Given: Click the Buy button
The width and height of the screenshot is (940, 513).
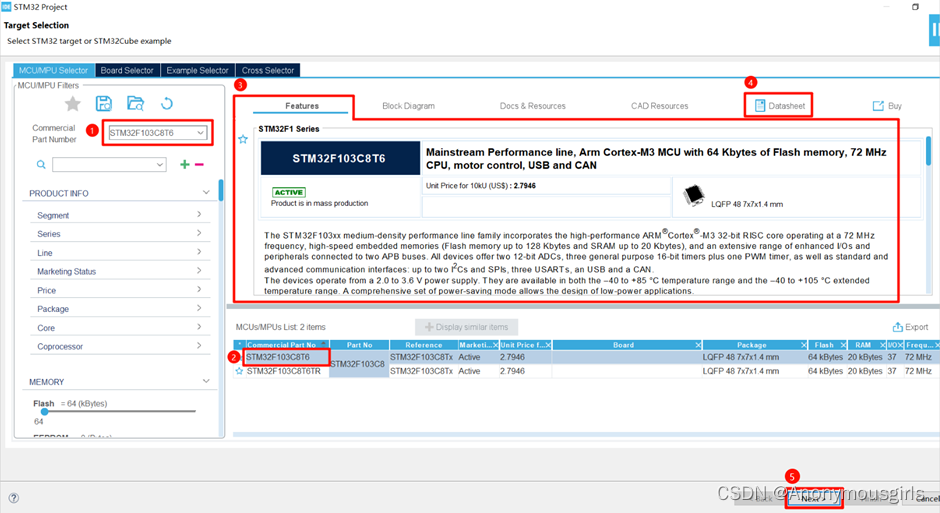Looking at the screenshot, I should [x=887, y=105].
